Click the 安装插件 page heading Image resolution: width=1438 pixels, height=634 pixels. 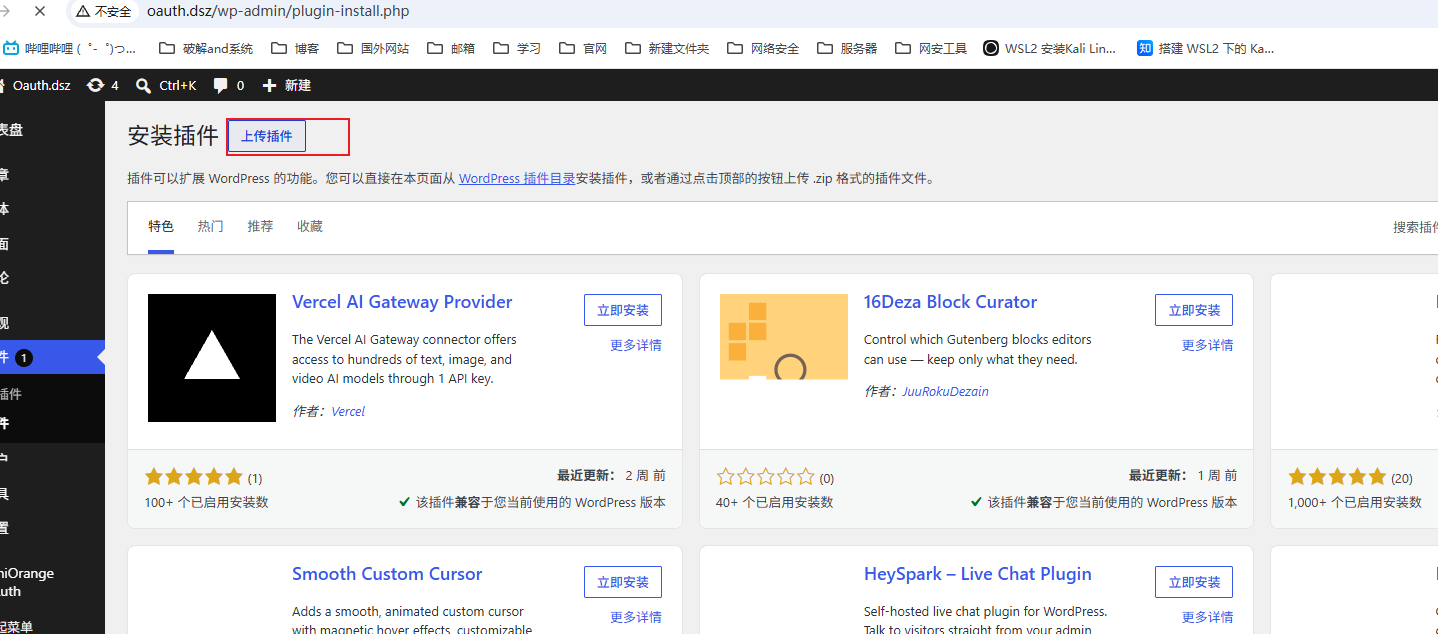[x=173, y=136]
